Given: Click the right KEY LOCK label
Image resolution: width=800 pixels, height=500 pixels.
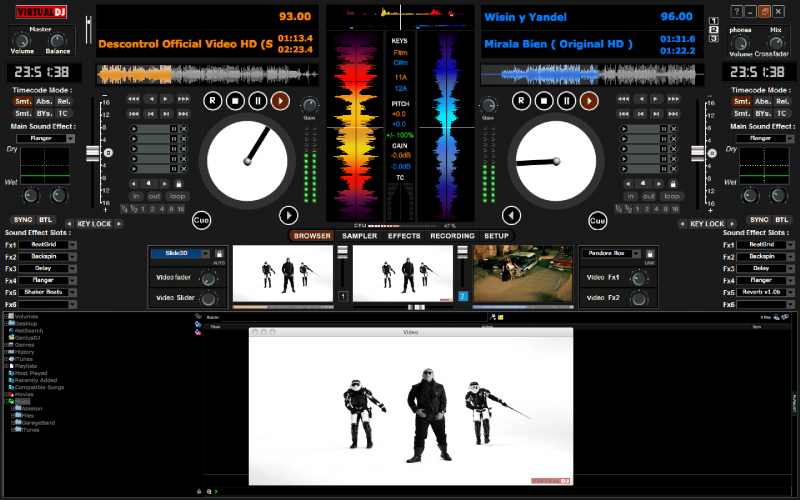Looking at the screenshot, I should [707, 224].
